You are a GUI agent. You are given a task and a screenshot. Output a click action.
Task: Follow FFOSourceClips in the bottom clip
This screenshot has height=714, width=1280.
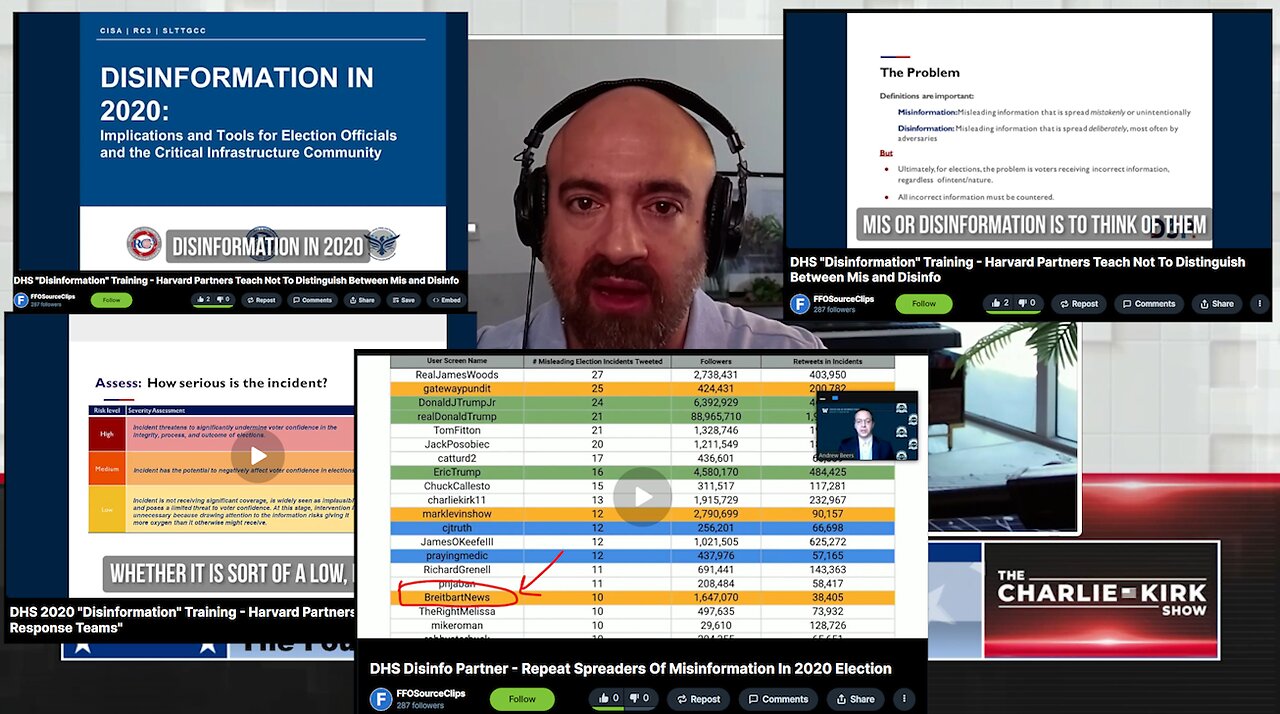[x=522, y=699]
